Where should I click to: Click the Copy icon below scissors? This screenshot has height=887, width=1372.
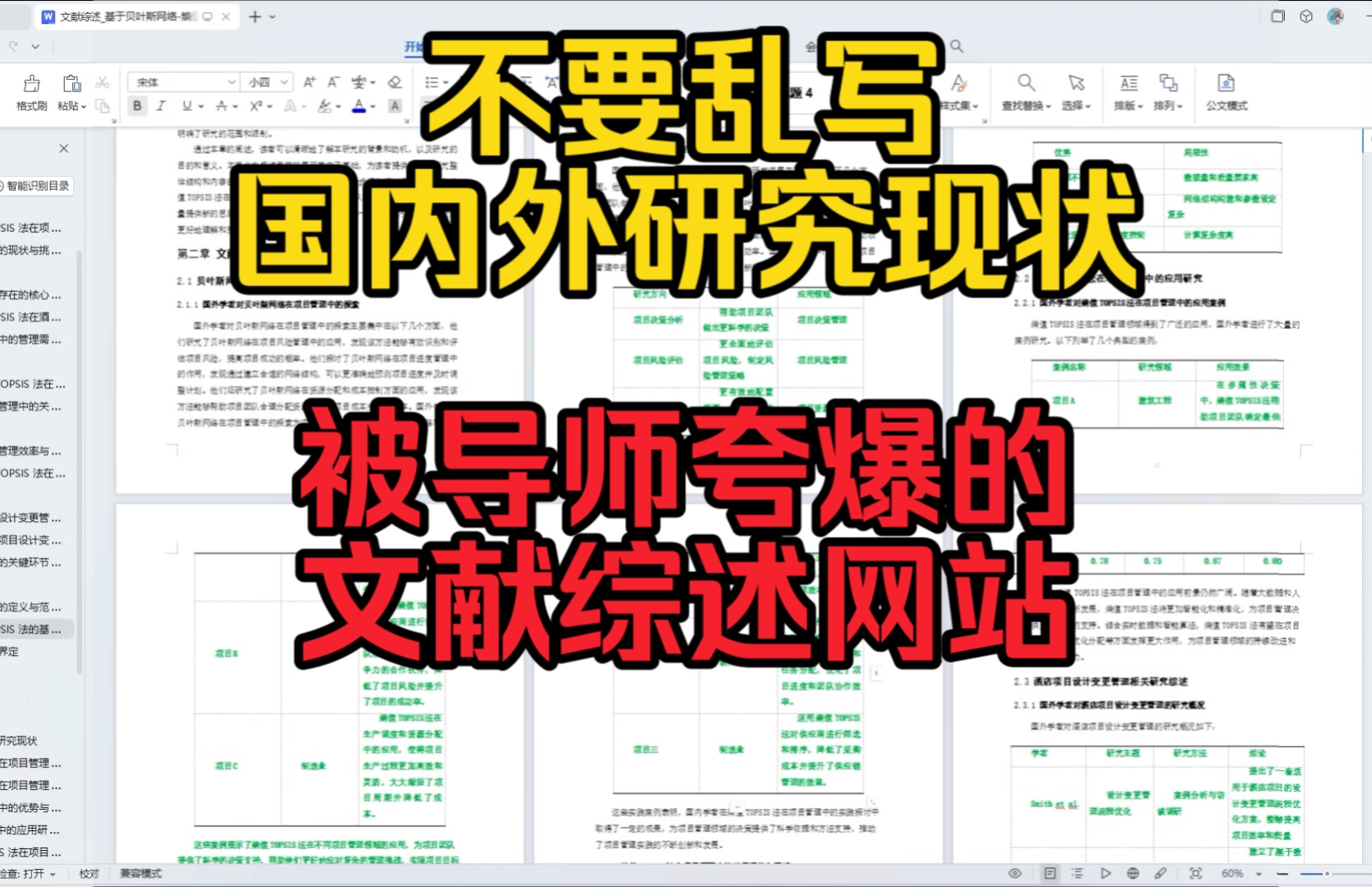[x=102, y=105]
